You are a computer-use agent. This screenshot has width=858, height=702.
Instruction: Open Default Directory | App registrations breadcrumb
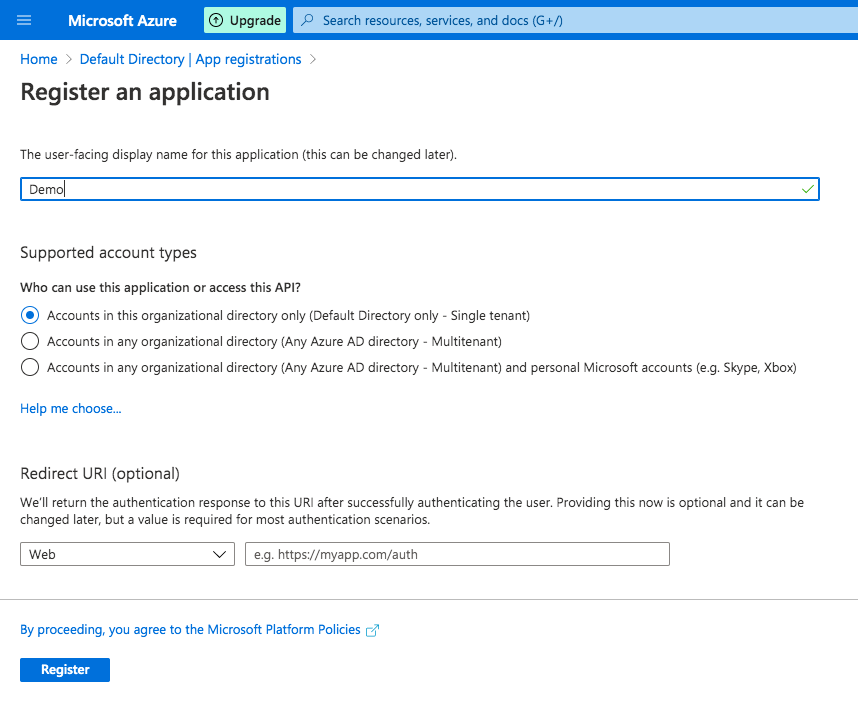tap(190, 59)
